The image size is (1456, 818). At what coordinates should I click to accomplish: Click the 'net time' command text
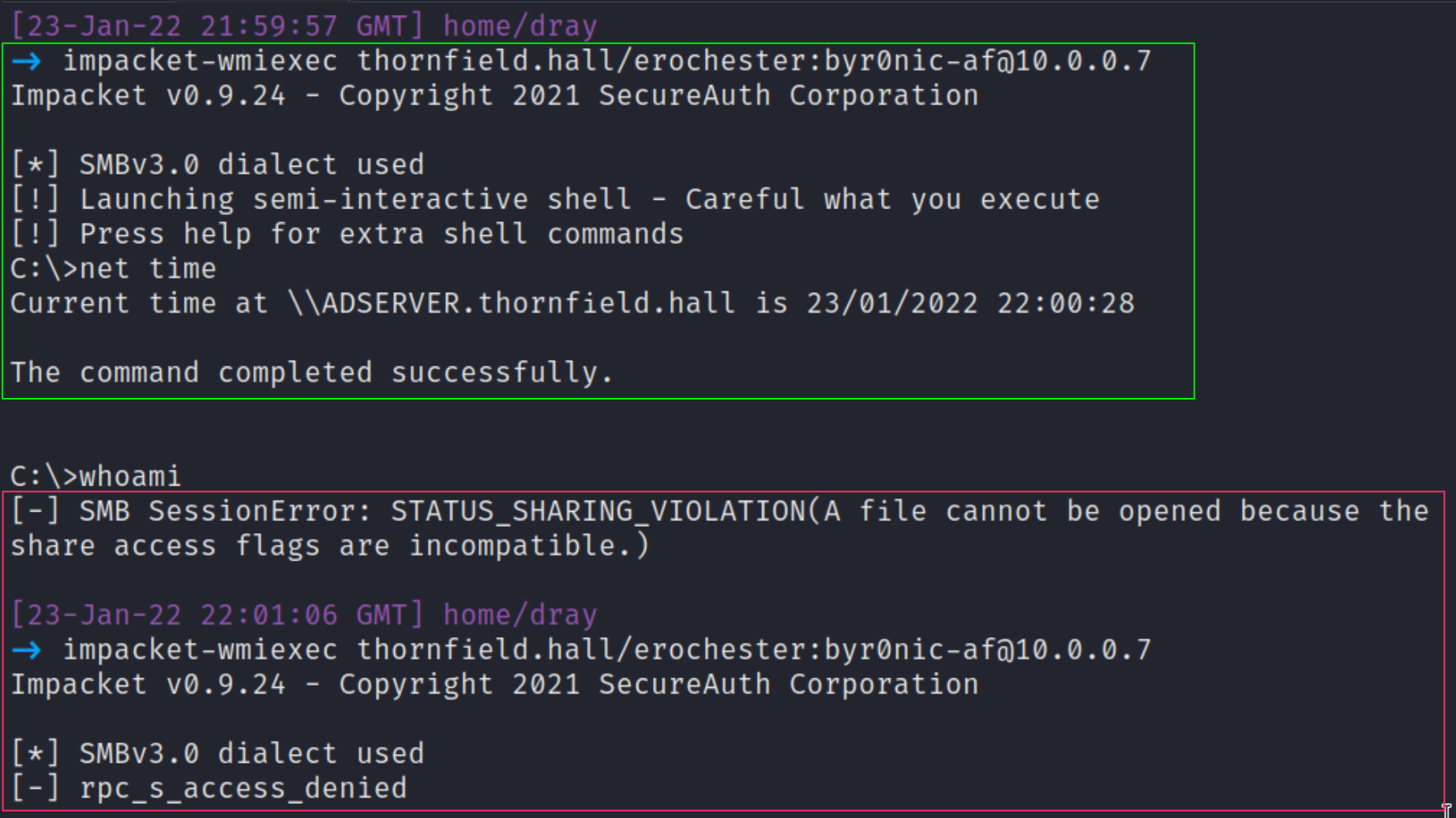[148, 269]
